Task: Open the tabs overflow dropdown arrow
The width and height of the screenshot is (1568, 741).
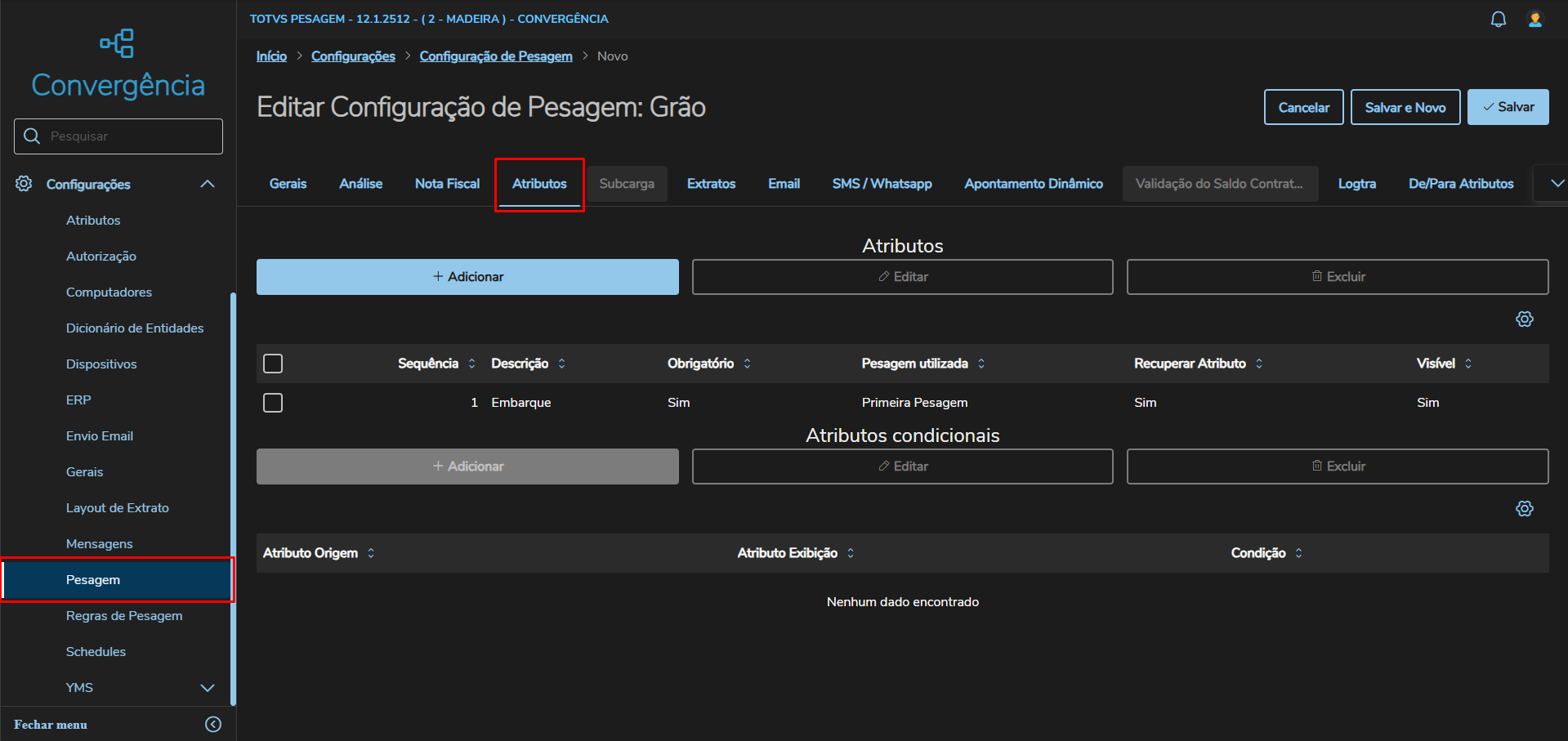Action: (x=1557, y=184)
